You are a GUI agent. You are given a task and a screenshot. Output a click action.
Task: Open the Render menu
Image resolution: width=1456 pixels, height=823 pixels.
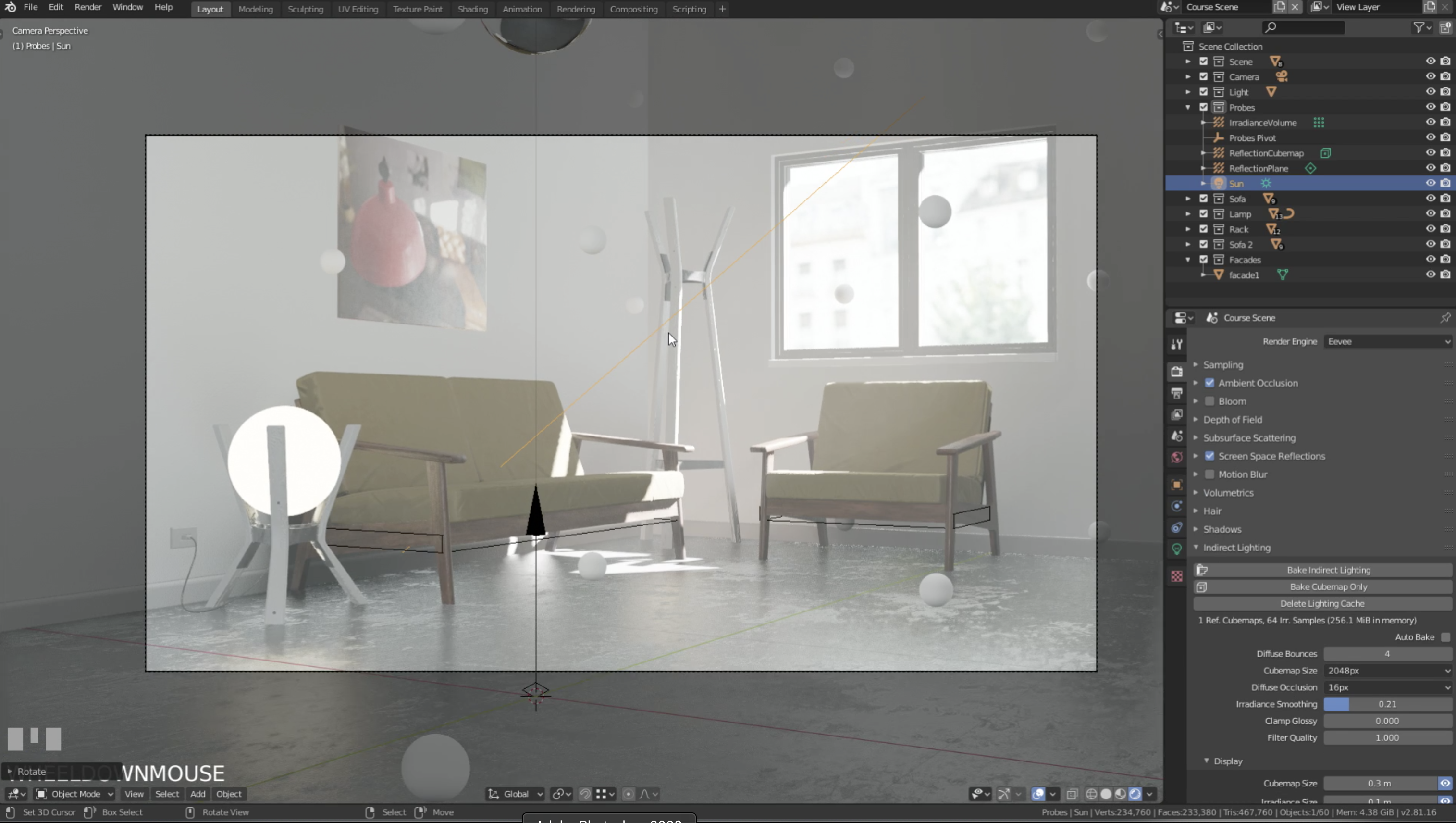(x=87, y=7)
